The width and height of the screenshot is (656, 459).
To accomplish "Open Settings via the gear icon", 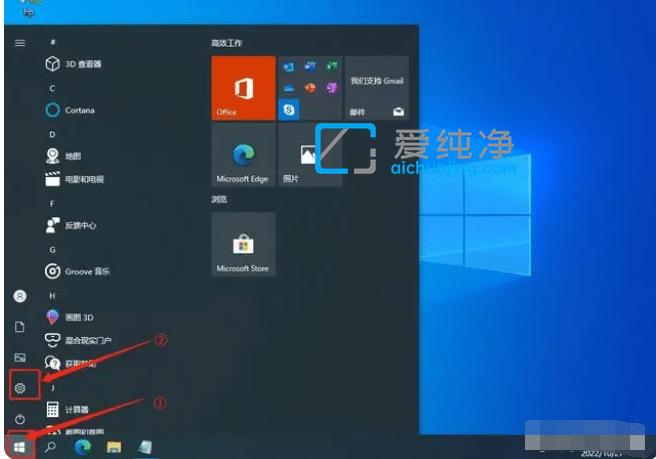I will pyautogui.click(x=20, y=388).
